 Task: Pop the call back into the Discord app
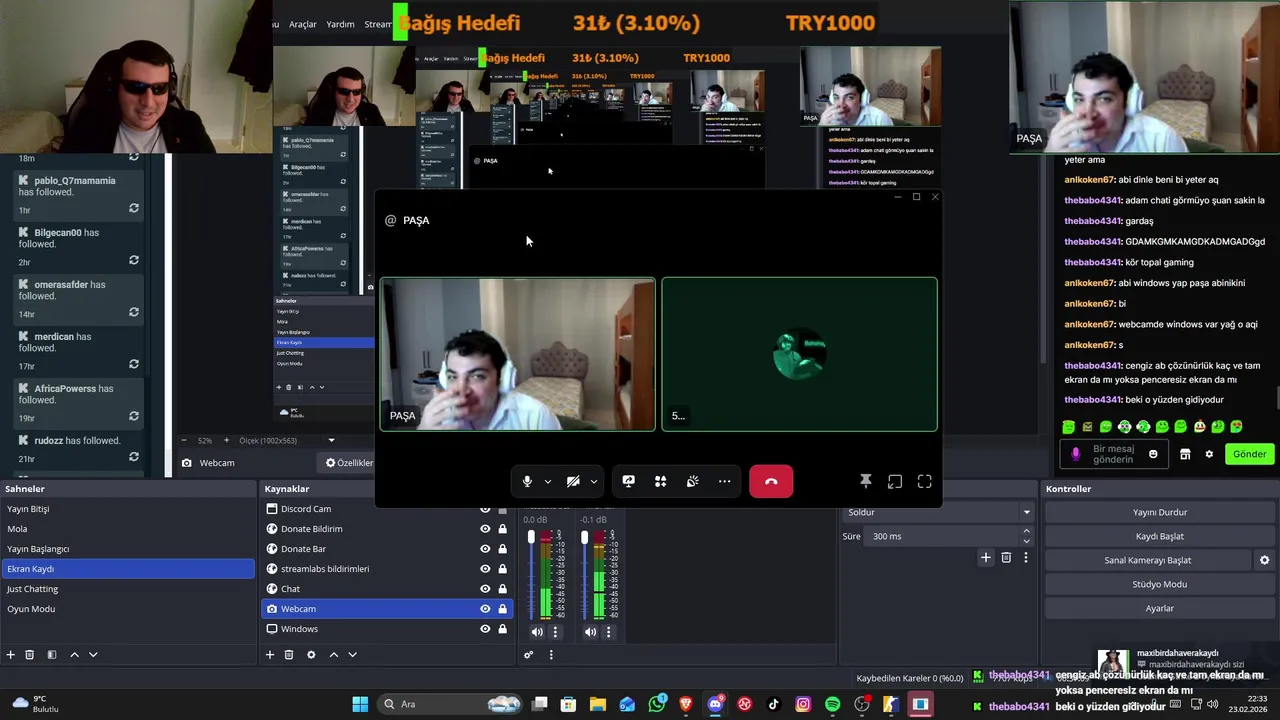click(895, 482)
